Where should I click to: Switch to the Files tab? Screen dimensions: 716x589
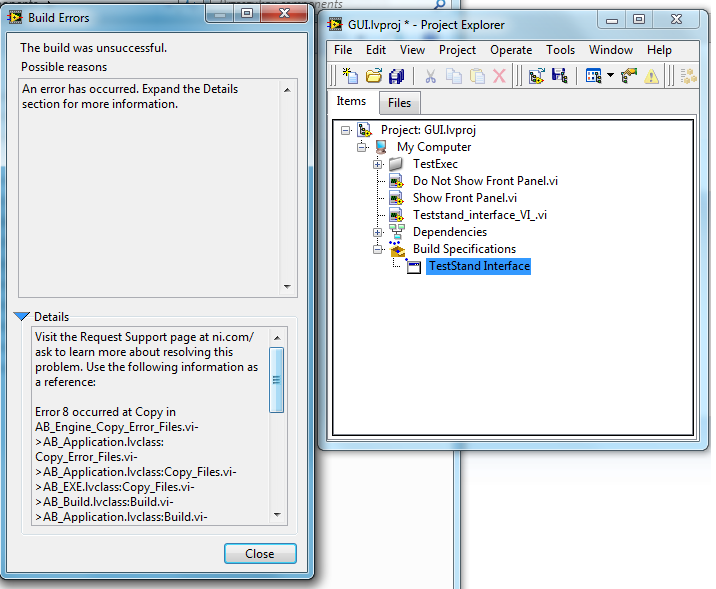[399, 102]
